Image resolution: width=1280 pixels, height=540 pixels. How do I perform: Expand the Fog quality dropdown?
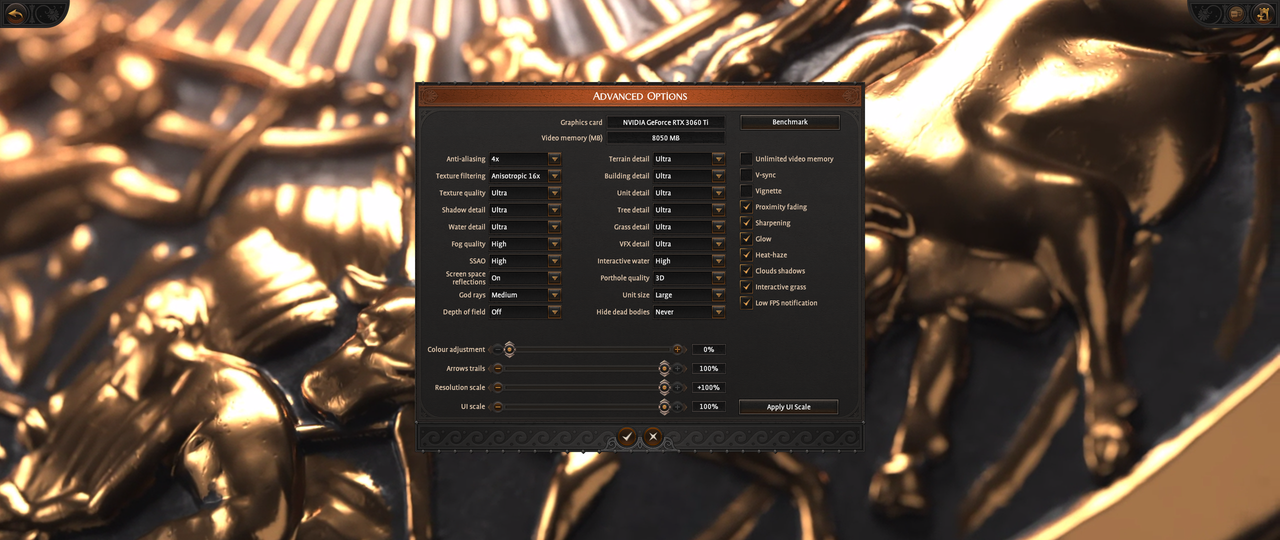tap(525, 244)
